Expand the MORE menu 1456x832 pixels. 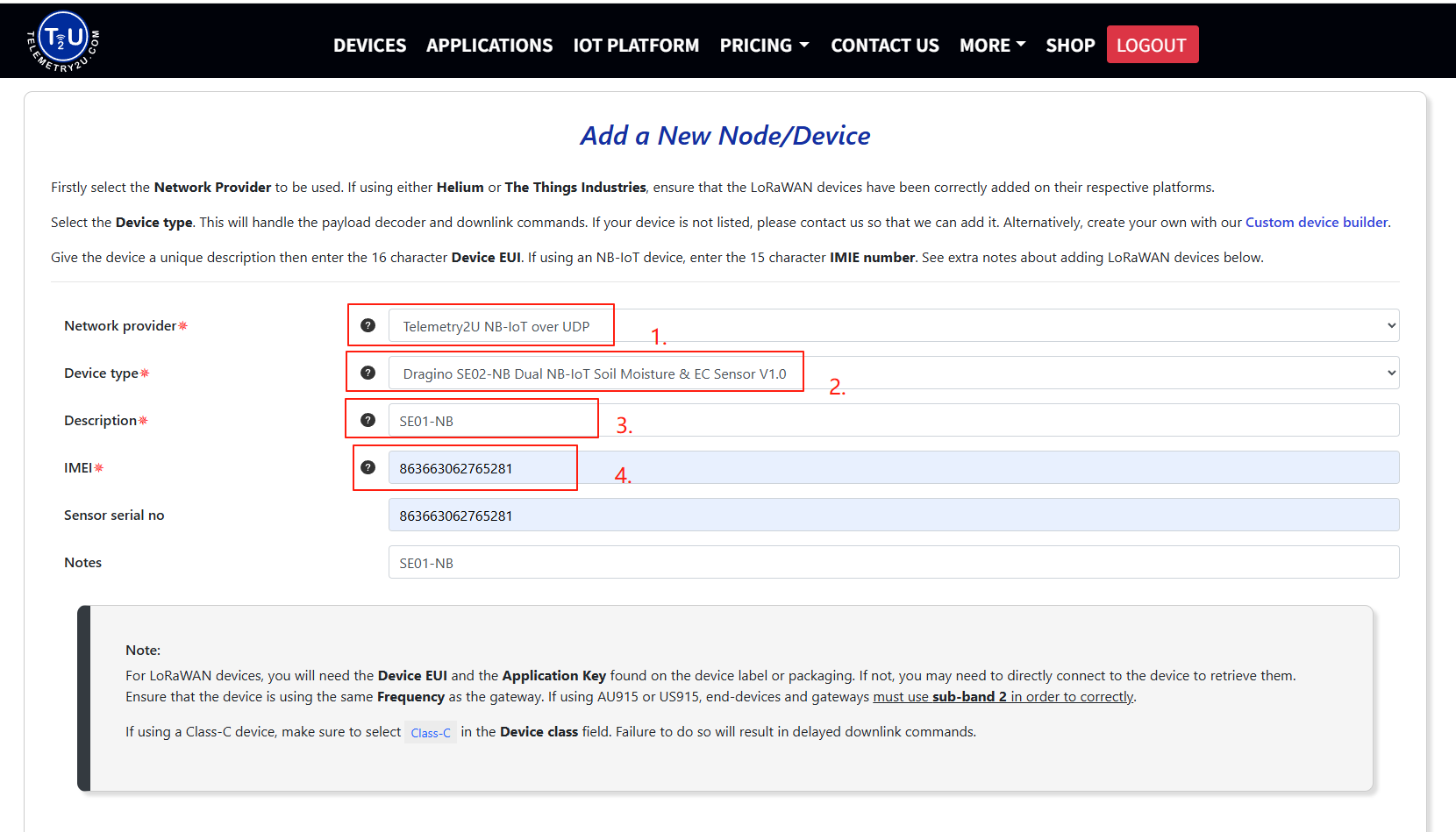click(992, 45)
